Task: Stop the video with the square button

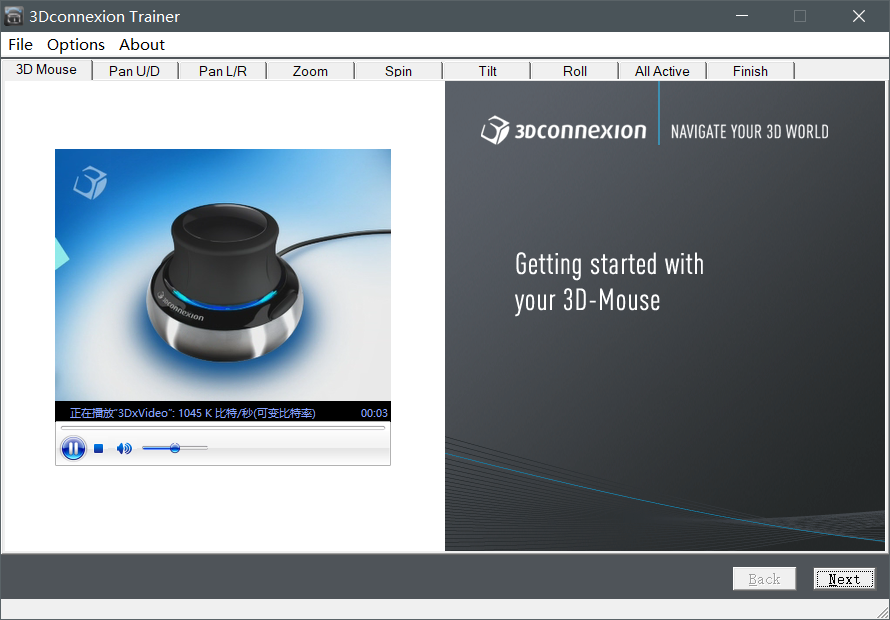Action: (99, 449)
